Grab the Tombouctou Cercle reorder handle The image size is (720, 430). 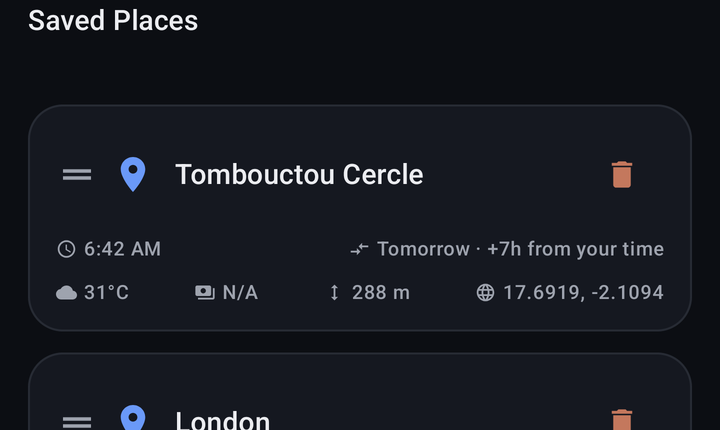click(77, 175)
